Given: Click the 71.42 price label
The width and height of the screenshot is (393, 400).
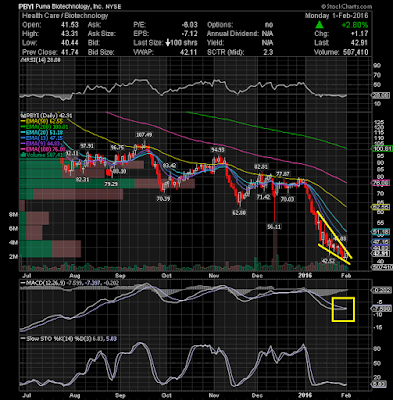Looking at the screenshot, I should (263, 197).
